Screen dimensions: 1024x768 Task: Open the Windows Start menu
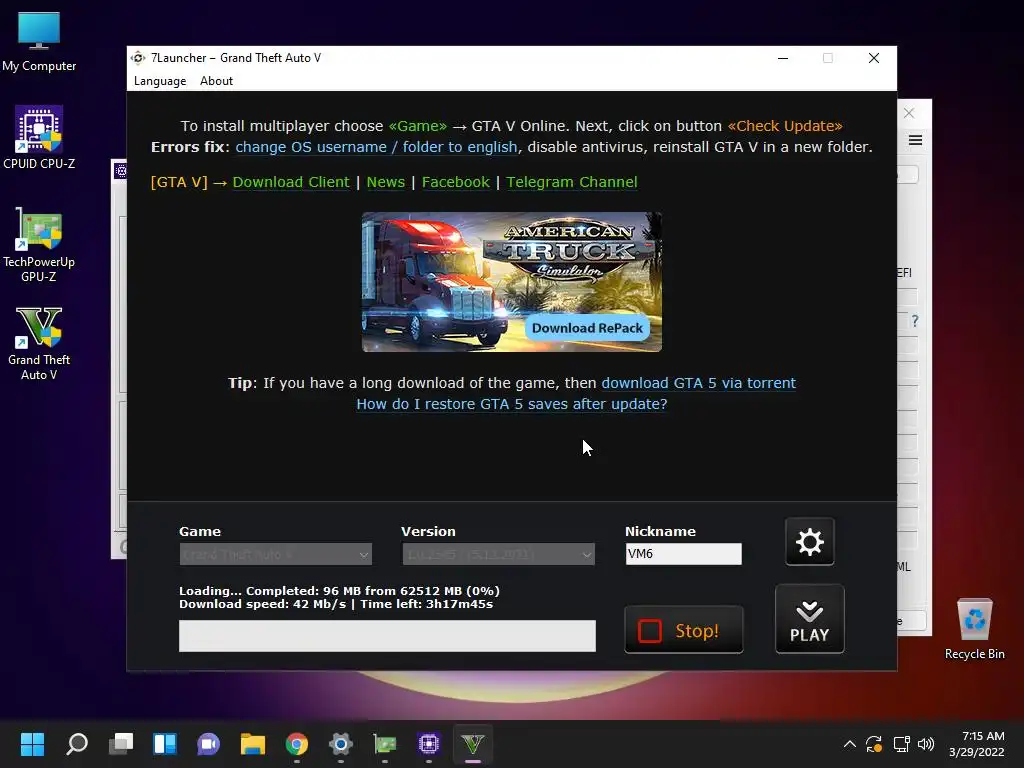click(32, 744)
